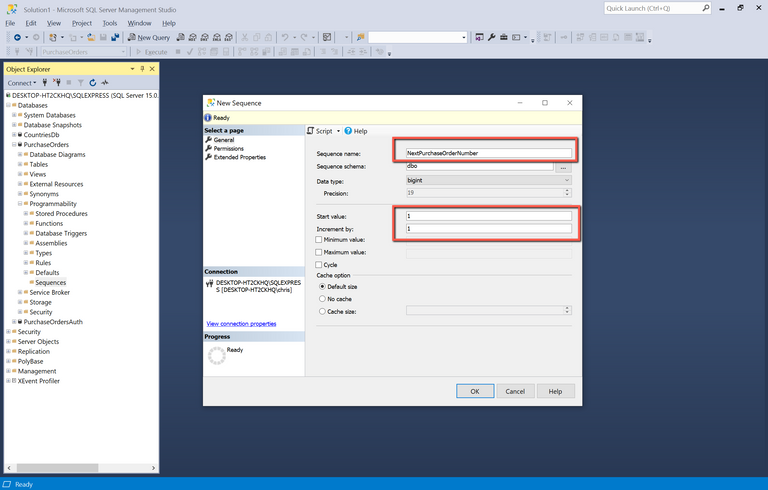Click the Connect Object Explorer plug icon
This screenshot has width=768, height=490.
pyautogui.click(x=45, y=83)
